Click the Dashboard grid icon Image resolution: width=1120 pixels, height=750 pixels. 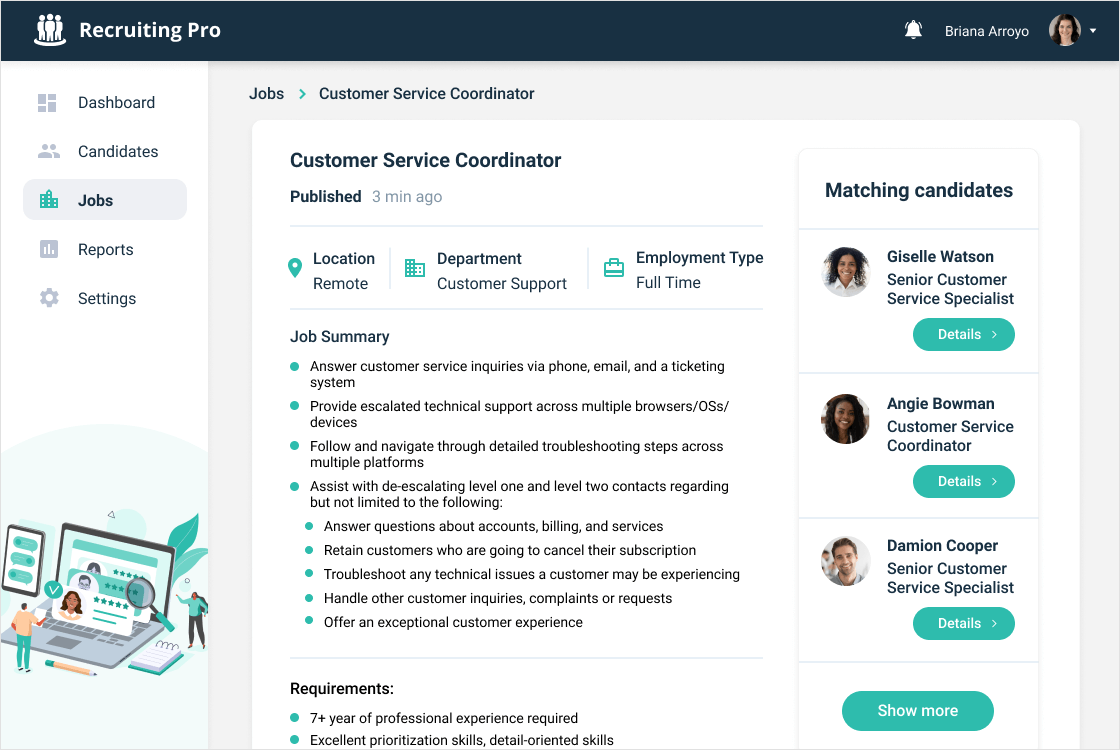47,102
